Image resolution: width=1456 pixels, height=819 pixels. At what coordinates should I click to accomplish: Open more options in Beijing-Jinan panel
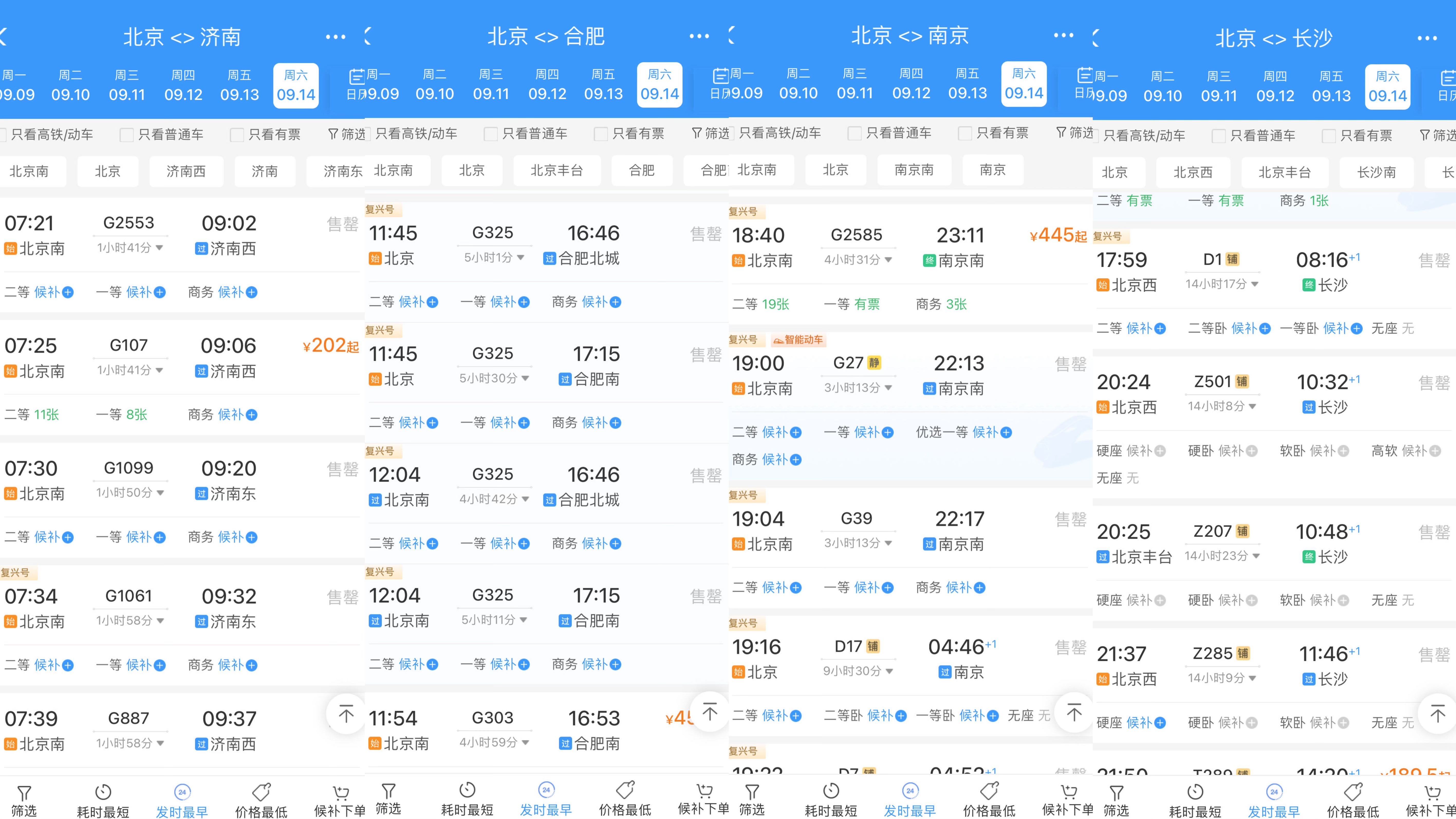pos(335,37)
